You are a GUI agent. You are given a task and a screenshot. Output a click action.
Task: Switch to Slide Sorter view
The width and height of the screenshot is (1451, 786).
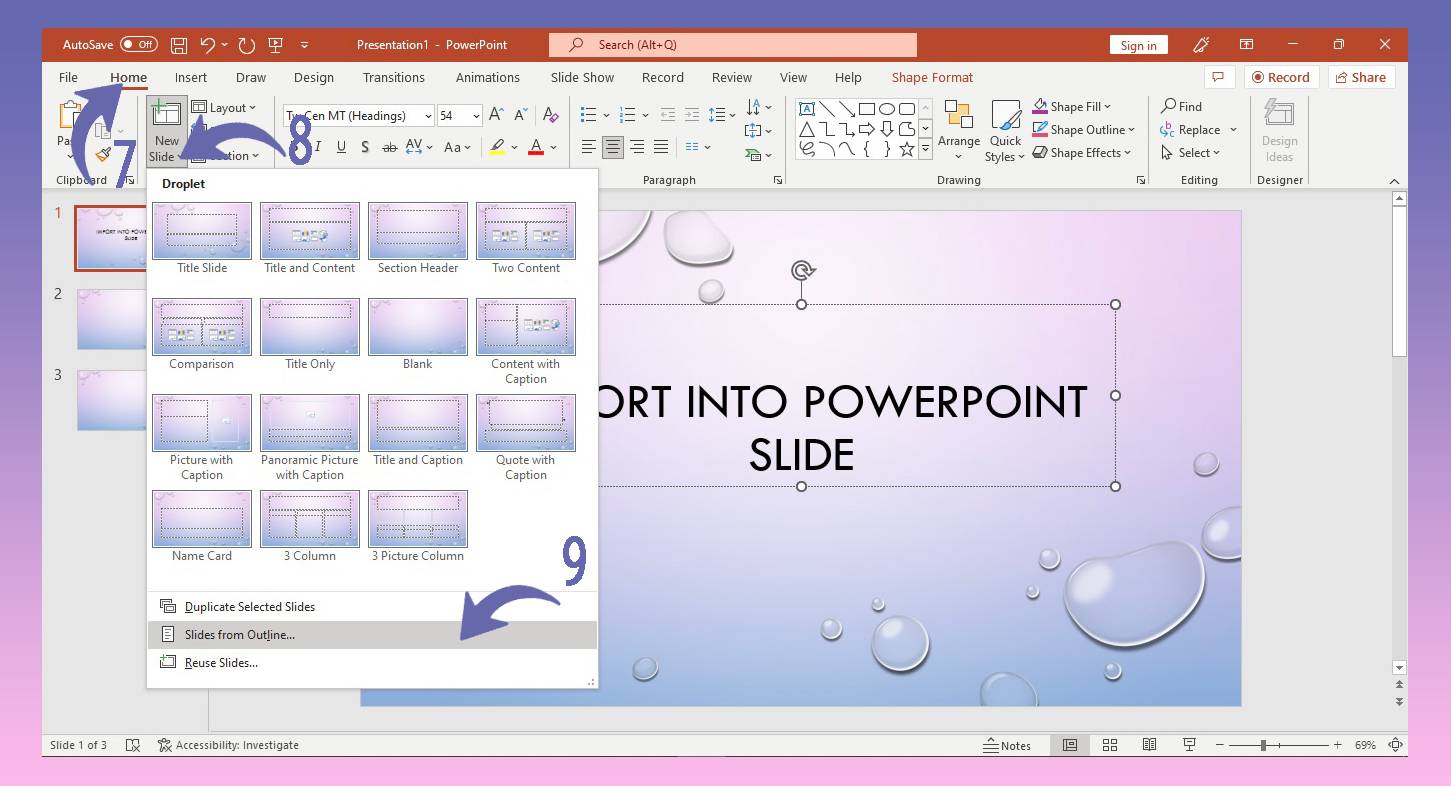pos(1110,745)
